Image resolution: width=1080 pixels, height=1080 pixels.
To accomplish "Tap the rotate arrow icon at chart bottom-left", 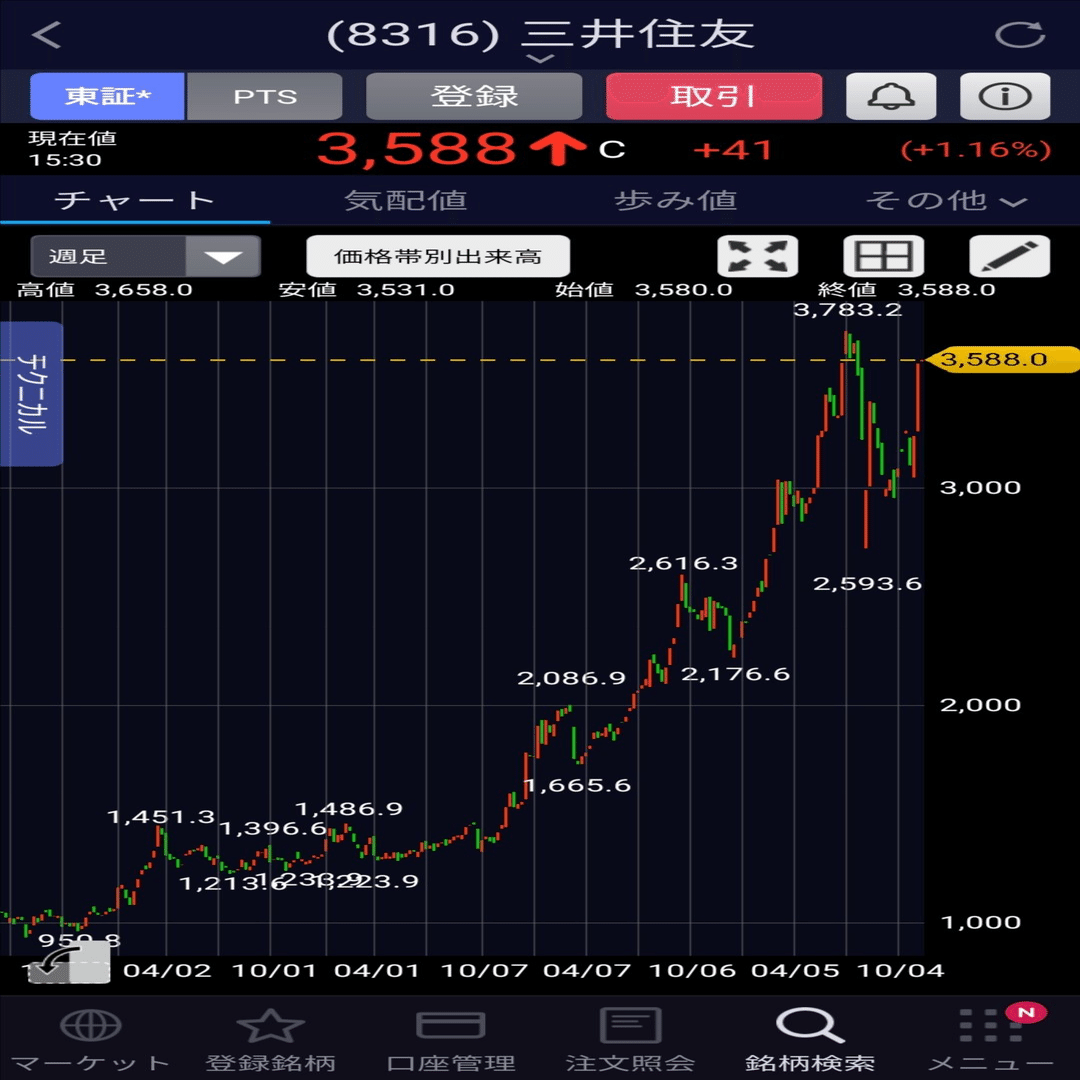I will (x=69, y=962).
